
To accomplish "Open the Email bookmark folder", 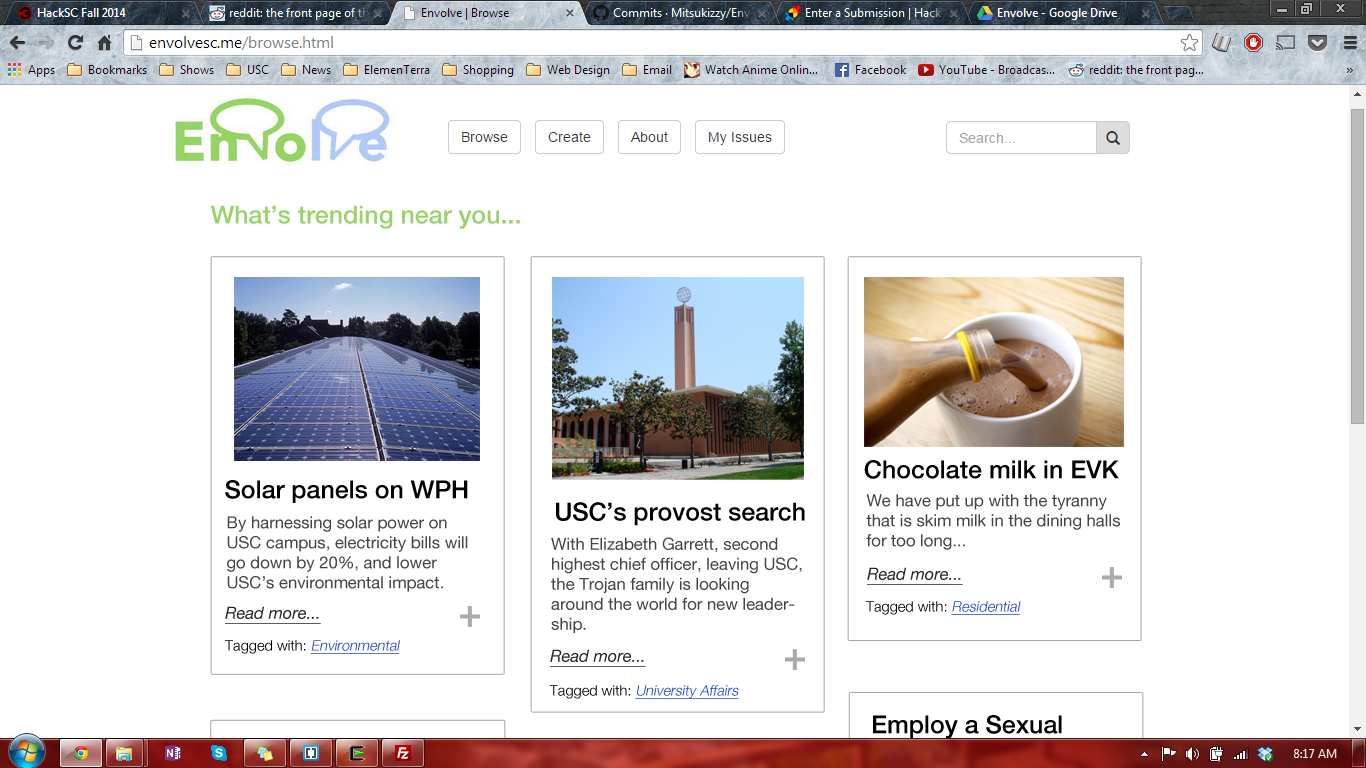I will pos(647,70).
